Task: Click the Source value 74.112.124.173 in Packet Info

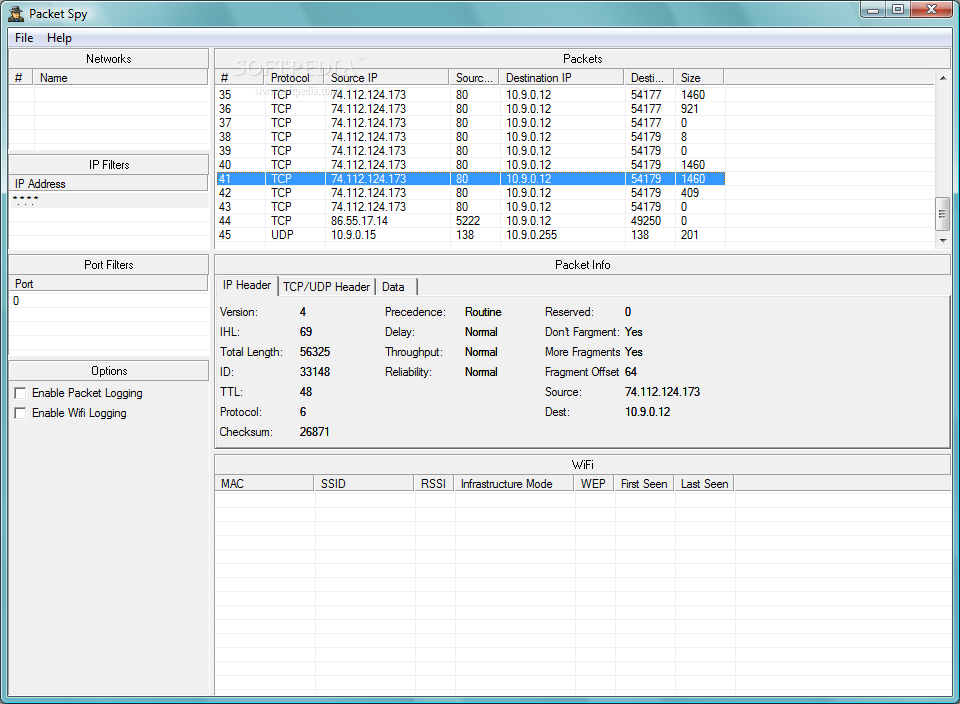Action: tap(662, 392)
